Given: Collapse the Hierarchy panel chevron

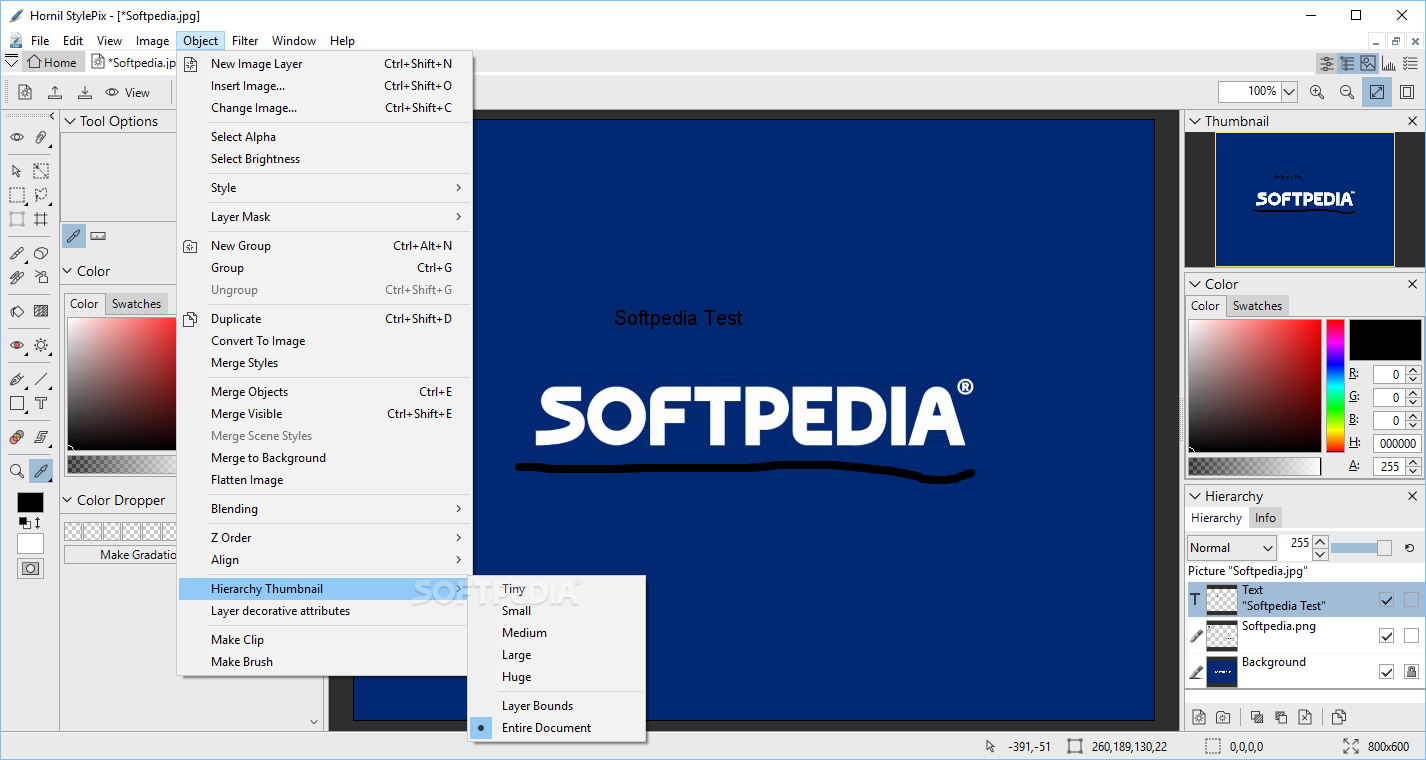Looking at the screenshot, I should point(1194,496).
